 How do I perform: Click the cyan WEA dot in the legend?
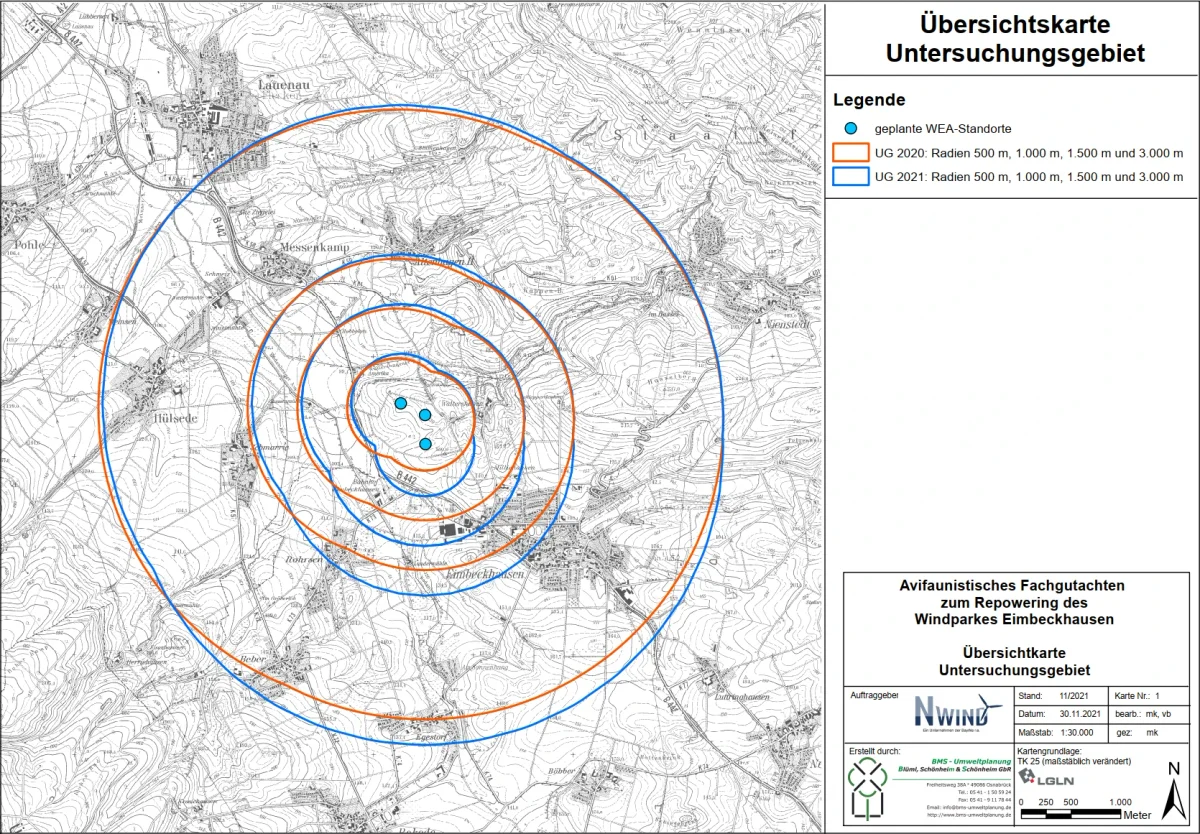pyautogui.click(x=850, y=129)
